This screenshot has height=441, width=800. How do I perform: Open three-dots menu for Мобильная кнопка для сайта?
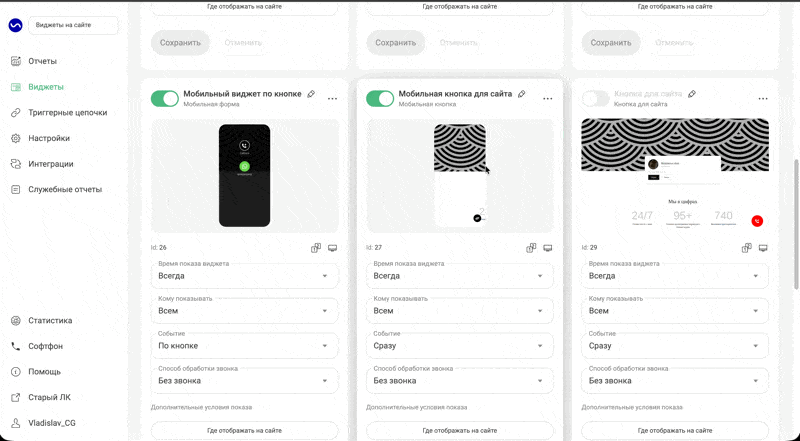click(547, 99)
